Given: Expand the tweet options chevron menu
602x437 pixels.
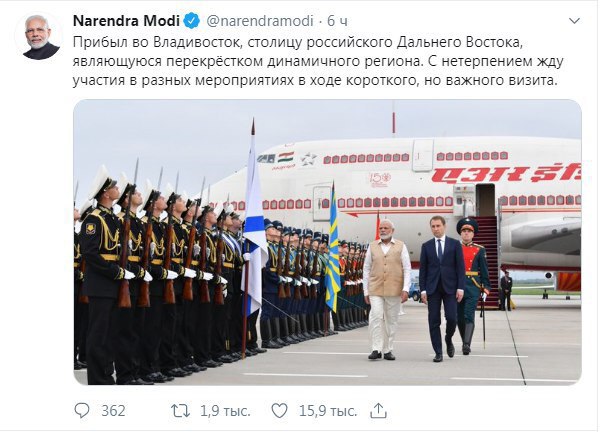Looking at the screenshot, I should [x=574, y=21].
